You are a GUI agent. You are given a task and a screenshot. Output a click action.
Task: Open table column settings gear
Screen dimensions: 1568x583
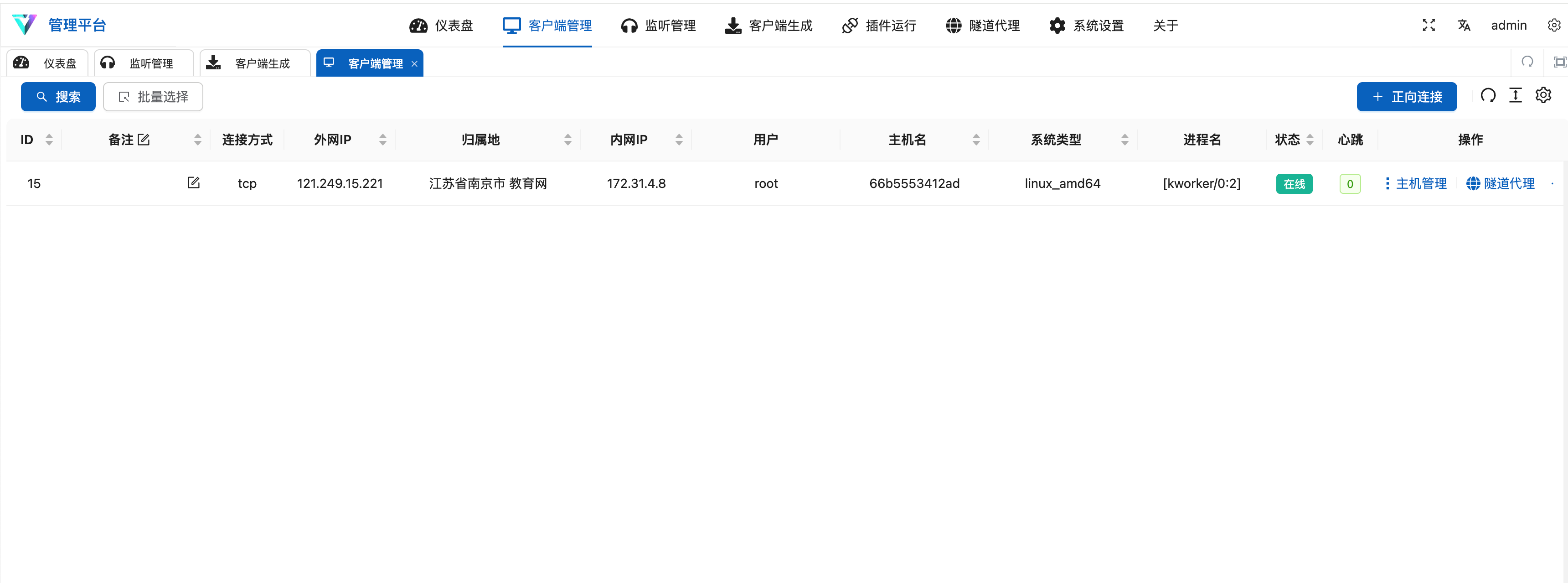point(1543,96)
